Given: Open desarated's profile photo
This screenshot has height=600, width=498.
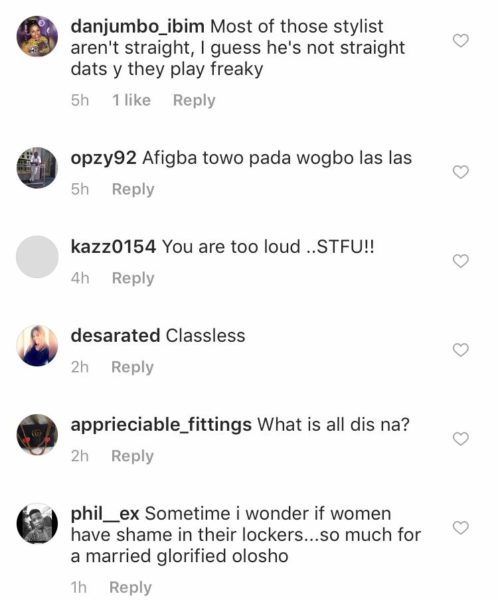Looking at the screenshot, I should [x=37, y=346].
